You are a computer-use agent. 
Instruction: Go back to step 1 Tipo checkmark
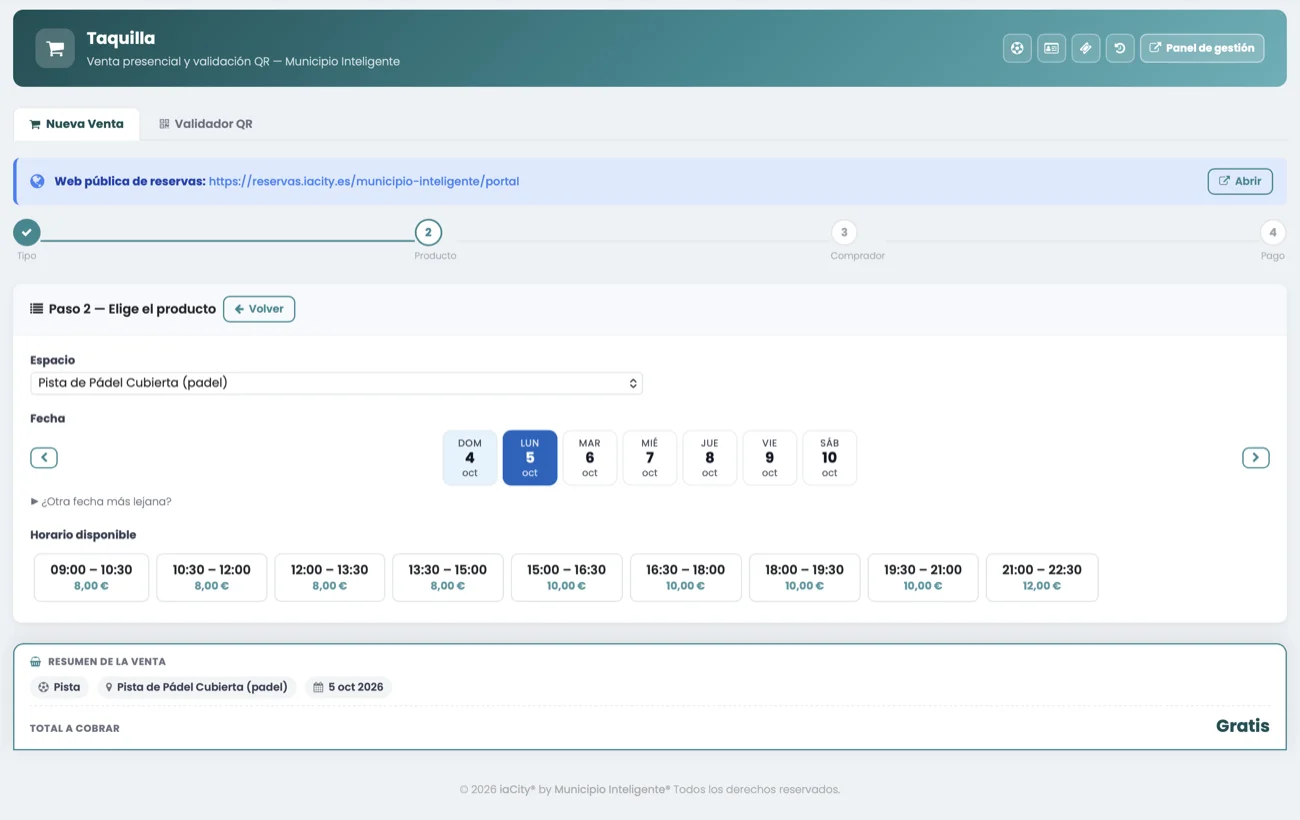(27, 232)
